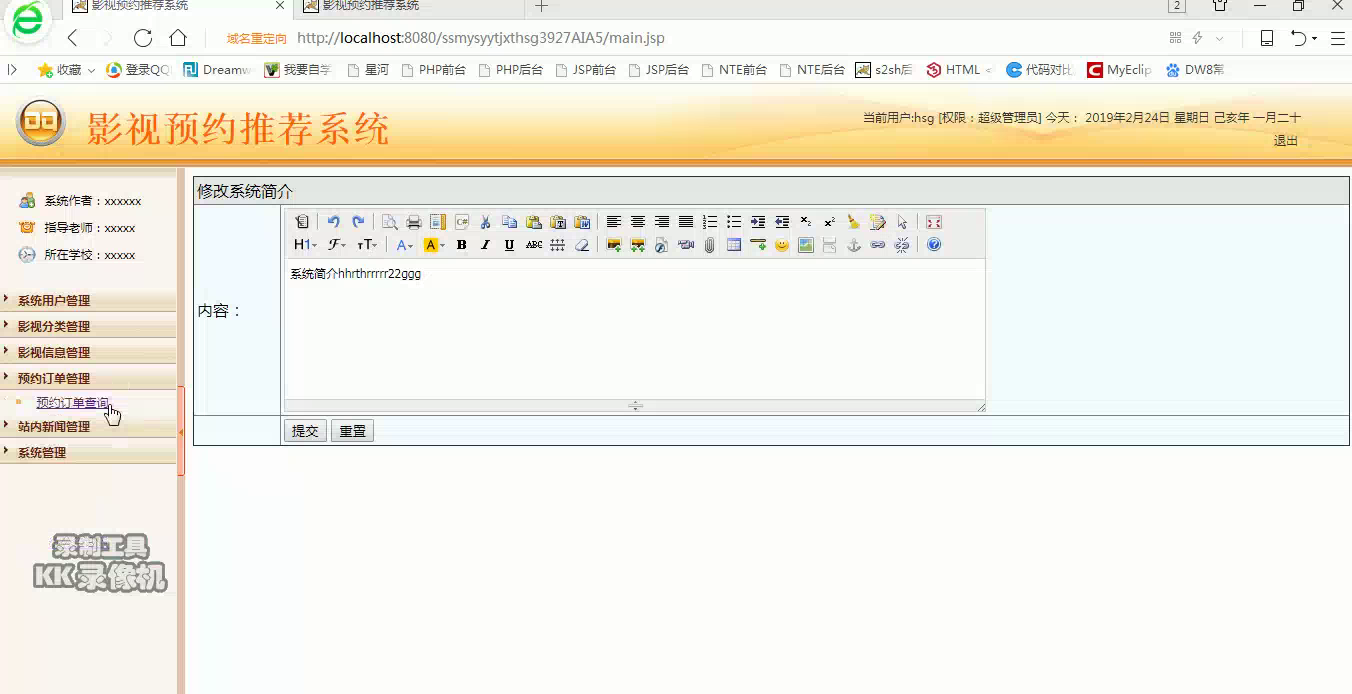Center align text in the editor

[638, 222]
